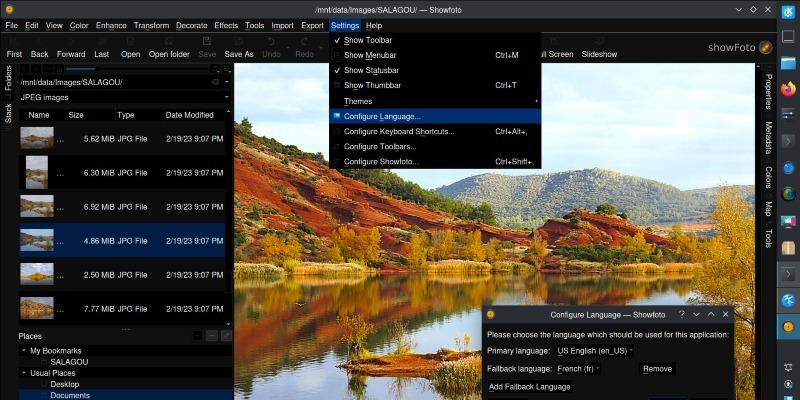Click Add Fallback Language button
This screenshot has height=400, width=800.
[529, 387]
